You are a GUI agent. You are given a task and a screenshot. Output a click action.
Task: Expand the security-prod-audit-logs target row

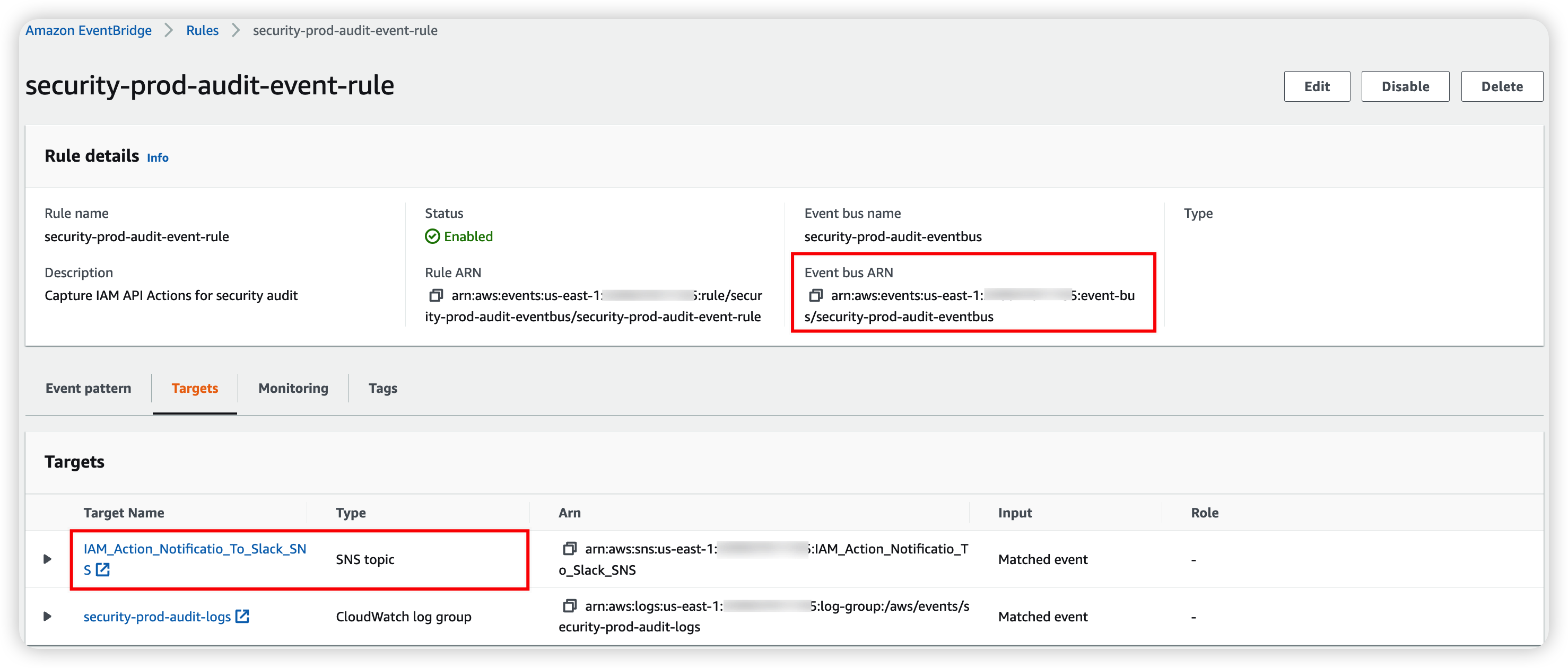click(48, 616)
